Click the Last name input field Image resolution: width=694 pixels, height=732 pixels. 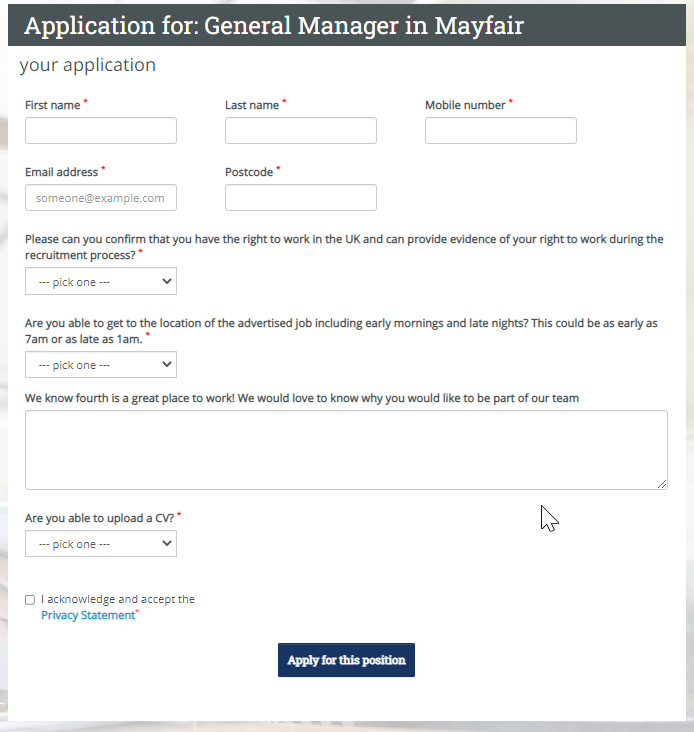301,131
